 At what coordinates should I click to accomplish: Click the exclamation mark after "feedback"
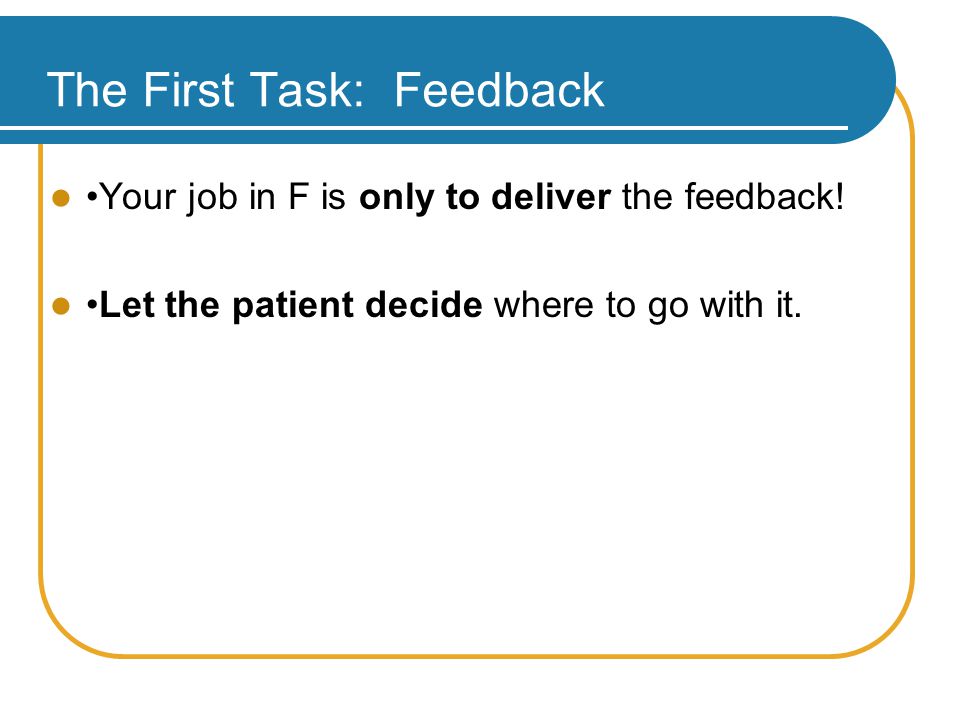click(839, 197)
